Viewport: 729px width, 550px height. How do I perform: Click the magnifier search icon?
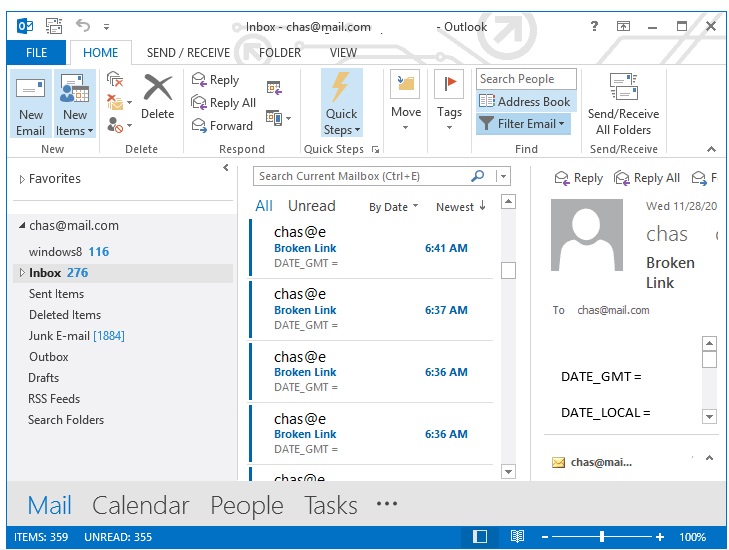478,176
